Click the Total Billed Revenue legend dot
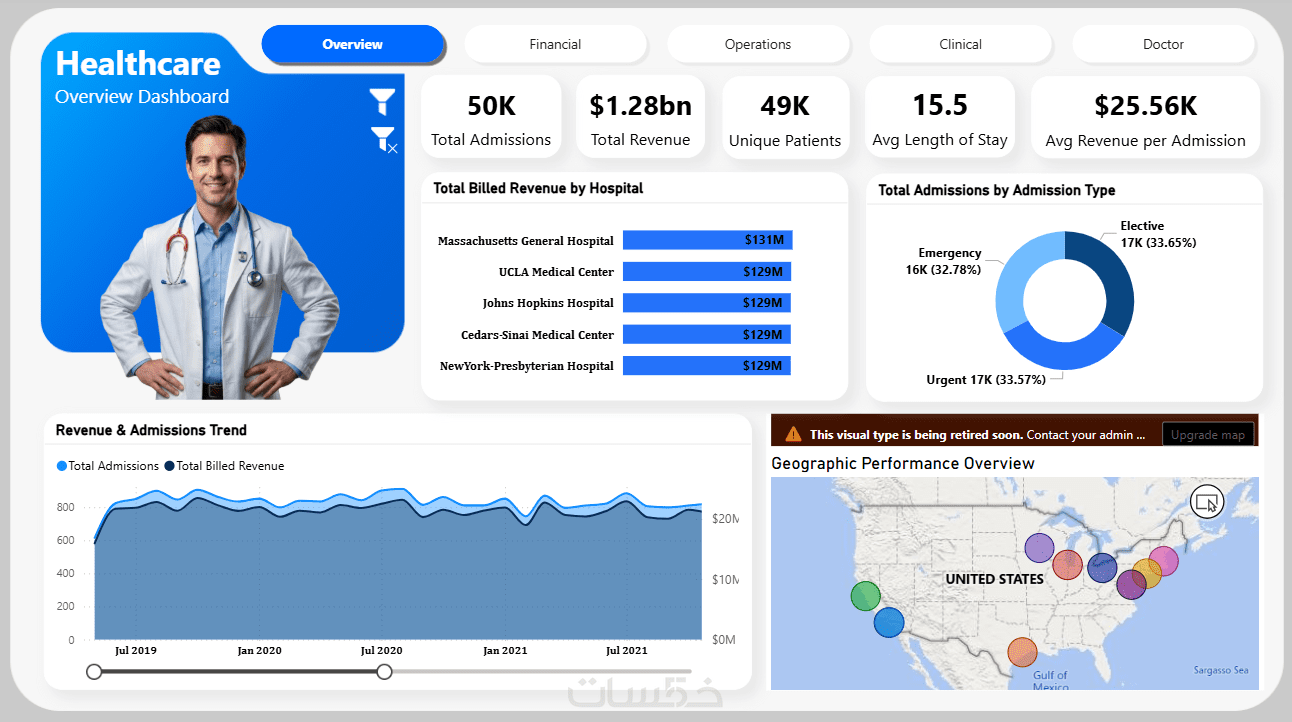This screenshot has height=722, width=1292. tap(170, 466)
